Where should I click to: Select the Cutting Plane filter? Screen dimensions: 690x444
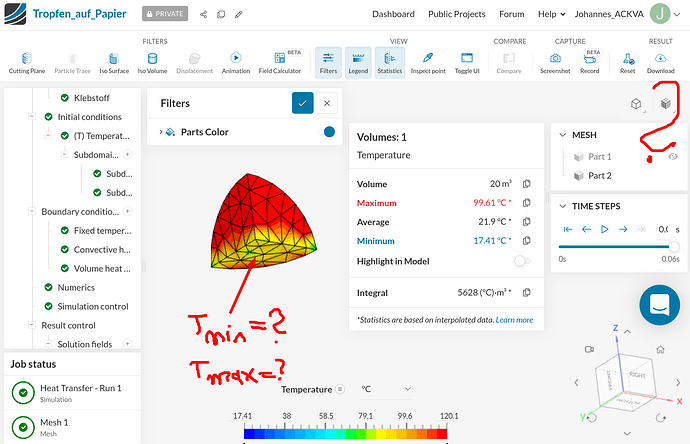pos(27,63)
